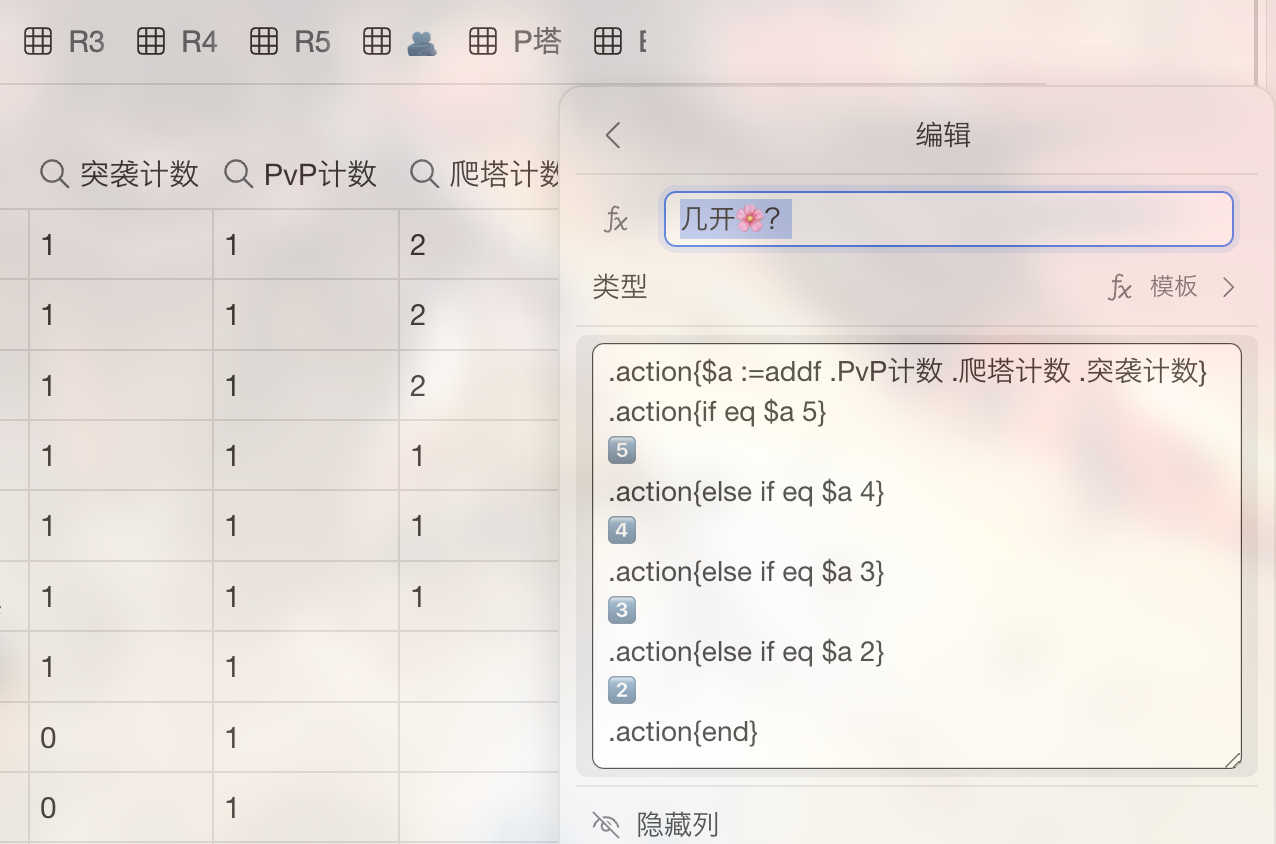Click the search icon of PvP计数 column
This screenshot has height=844, width=1276.
(x=238, y=174)
